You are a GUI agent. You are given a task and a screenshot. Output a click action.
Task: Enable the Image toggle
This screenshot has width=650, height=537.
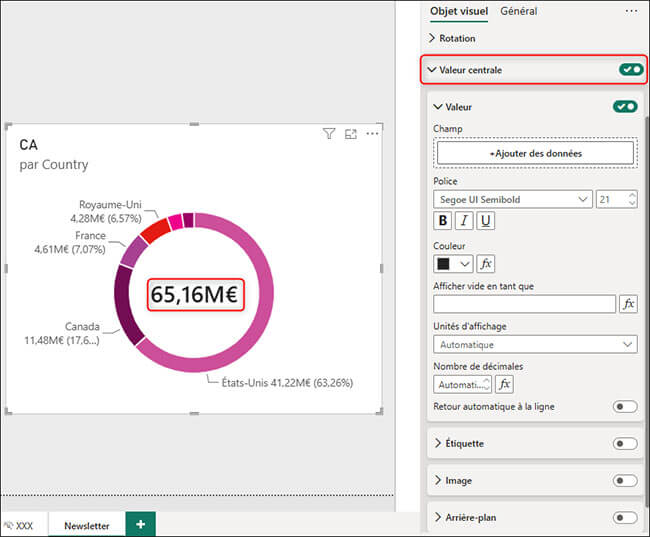point(625,481)
